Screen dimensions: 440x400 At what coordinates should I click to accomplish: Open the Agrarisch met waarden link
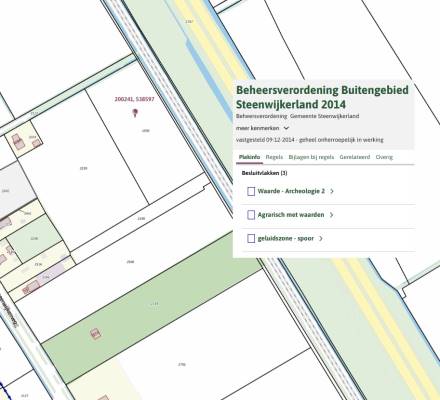291,215
